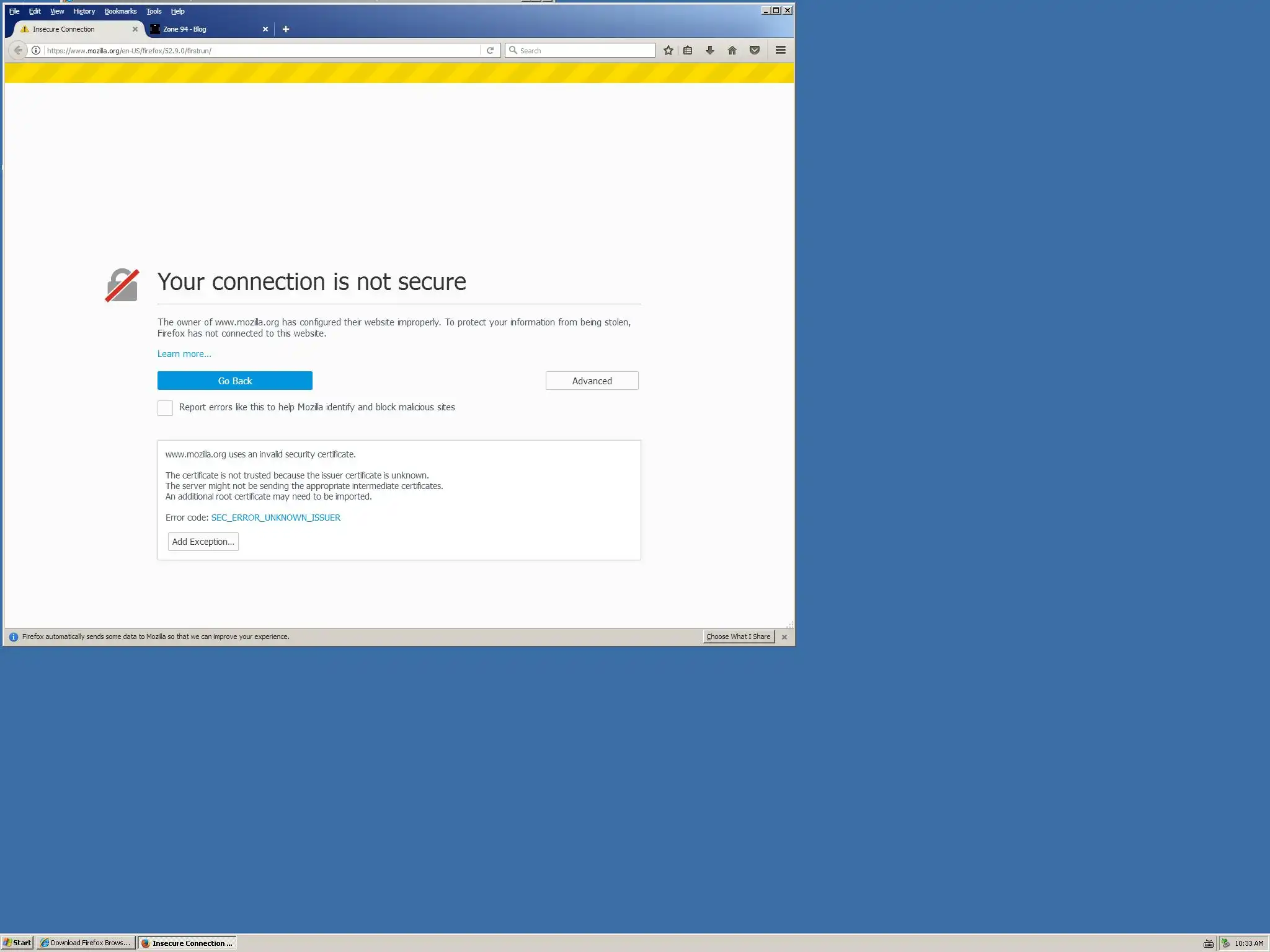Open the bookmarks list icon
This screenshot has width=1270, height=952.
(x=688, y=50)
